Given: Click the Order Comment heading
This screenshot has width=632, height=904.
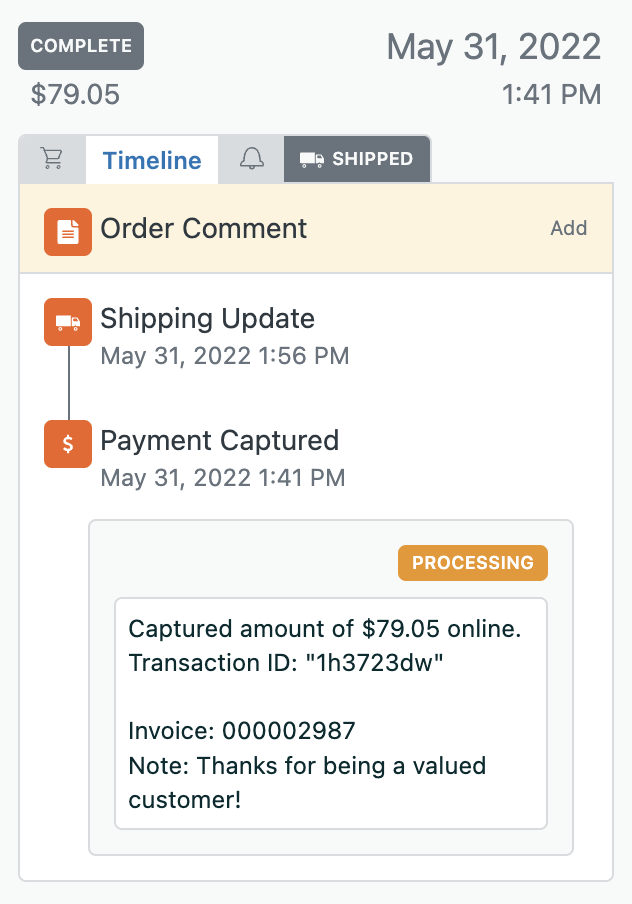Looking at the screenshot, I should pos(204,228).
